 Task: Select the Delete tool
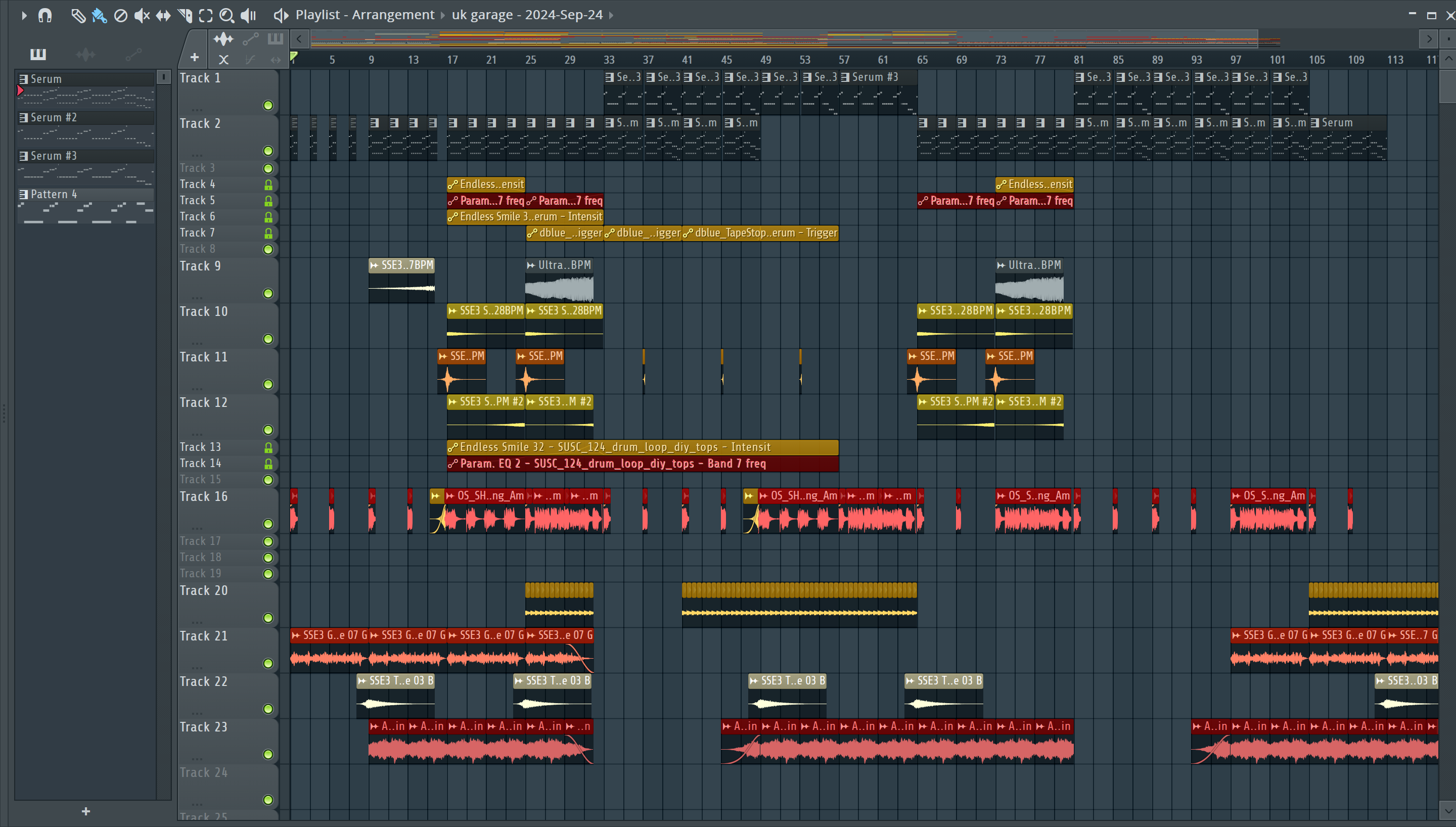[120, 15]
